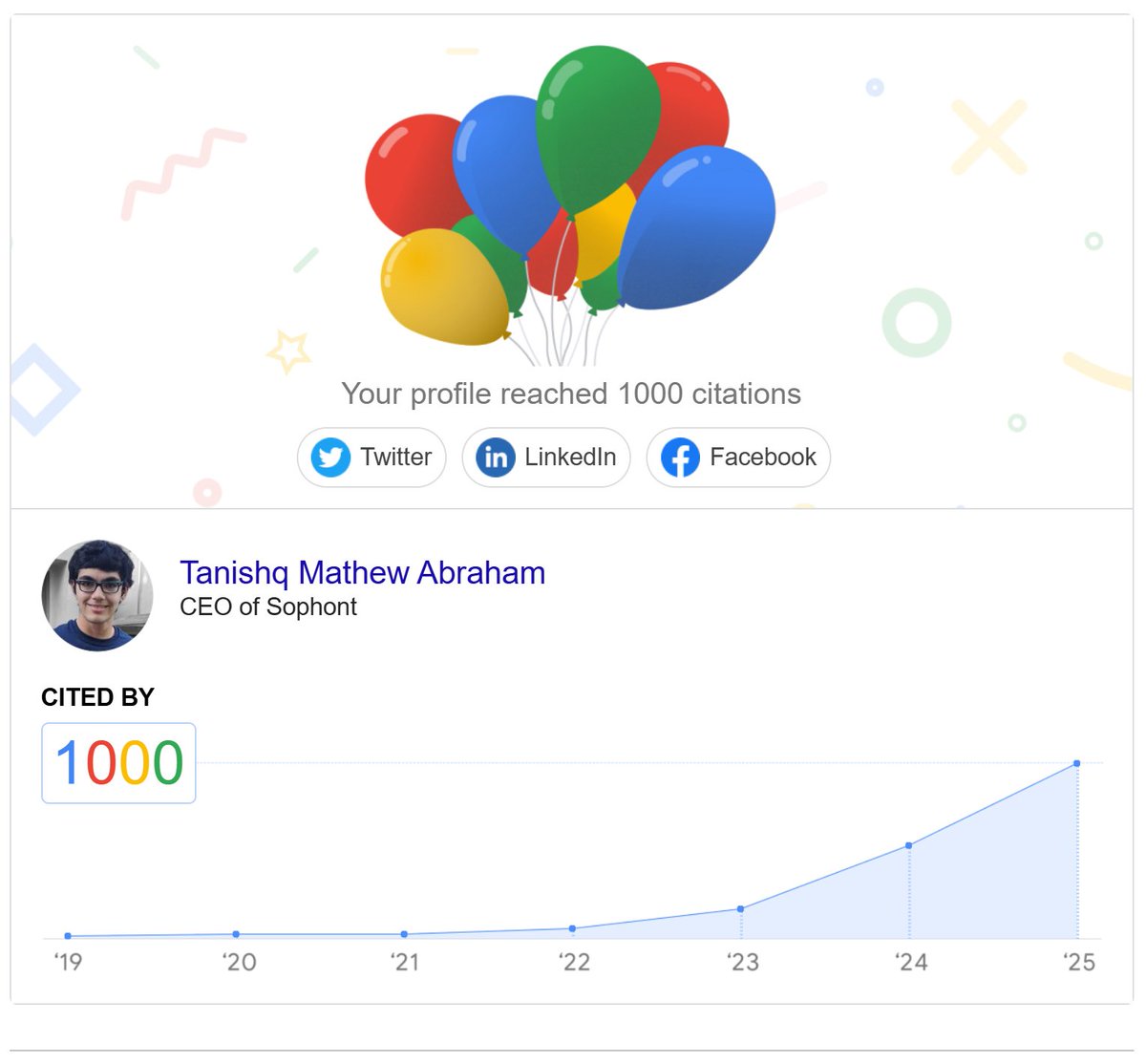Select the '24 data point on chart

909,845
